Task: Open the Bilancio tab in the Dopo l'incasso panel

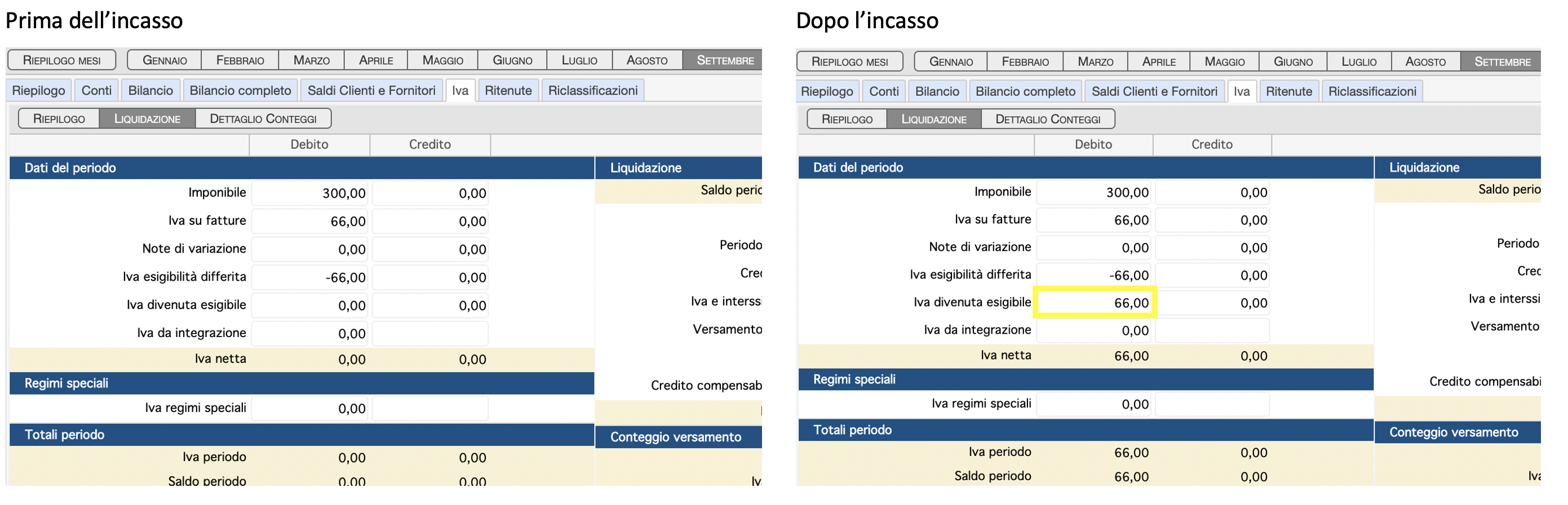Action: [937, 91]
